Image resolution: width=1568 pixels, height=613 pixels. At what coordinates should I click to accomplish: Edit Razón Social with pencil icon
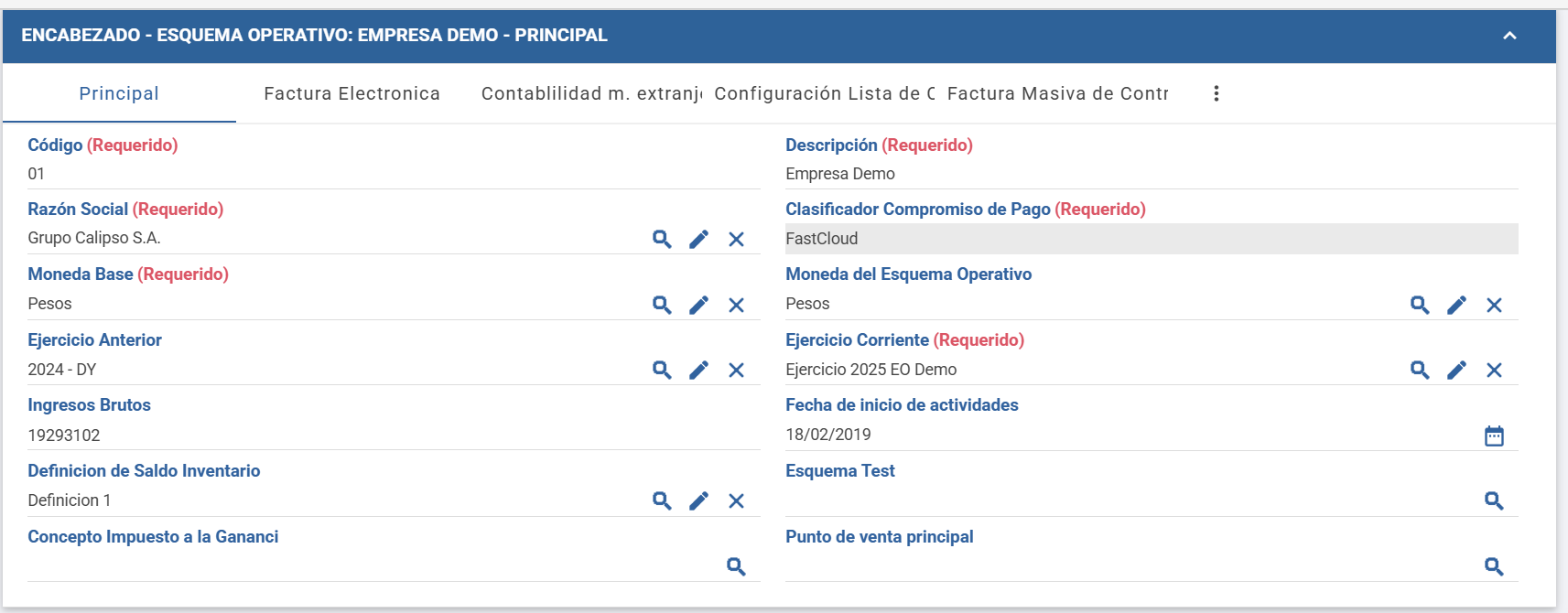[698, 239]
